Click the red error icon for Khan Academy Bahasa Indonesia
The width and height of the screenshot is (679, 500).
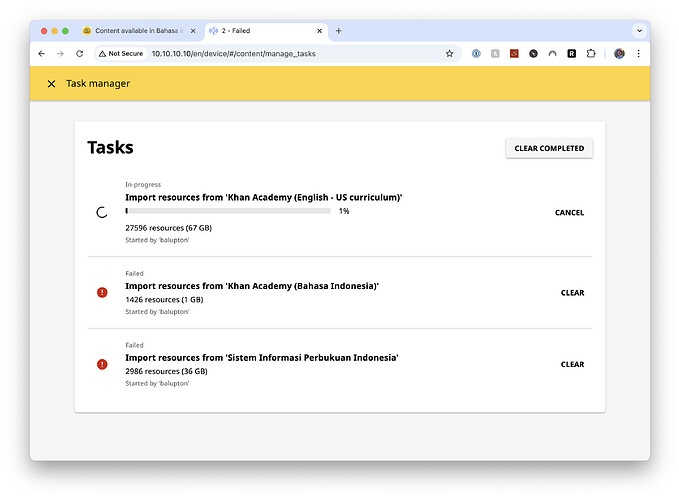(x=102, y=293)
